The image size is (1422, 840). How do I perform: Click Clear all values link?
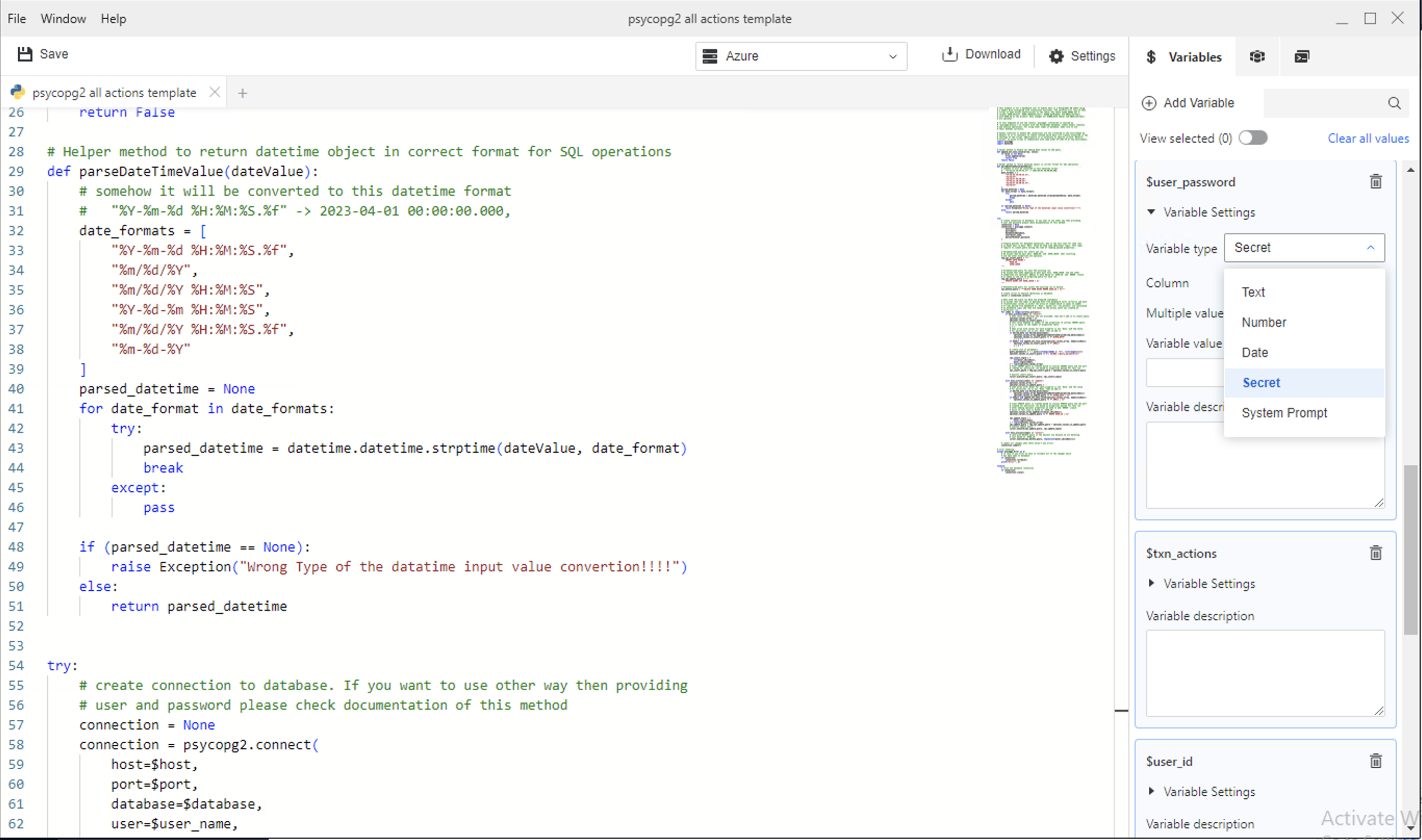[x=1368, y=138]
